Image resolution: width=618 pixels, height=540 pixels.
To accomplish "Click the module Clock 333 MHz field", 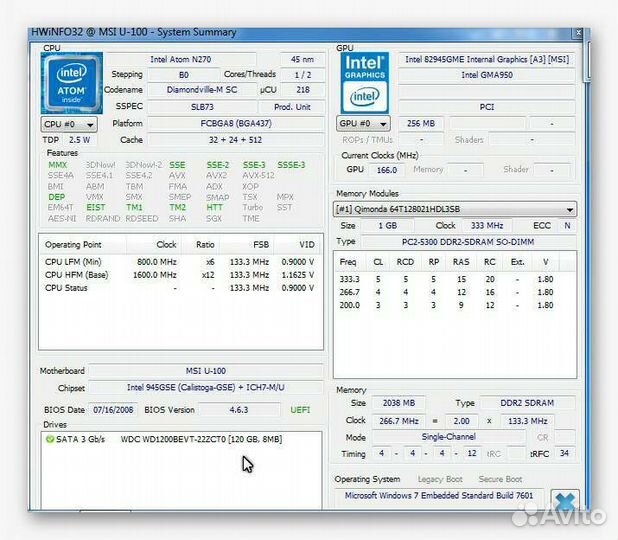I will coord(487,226).
